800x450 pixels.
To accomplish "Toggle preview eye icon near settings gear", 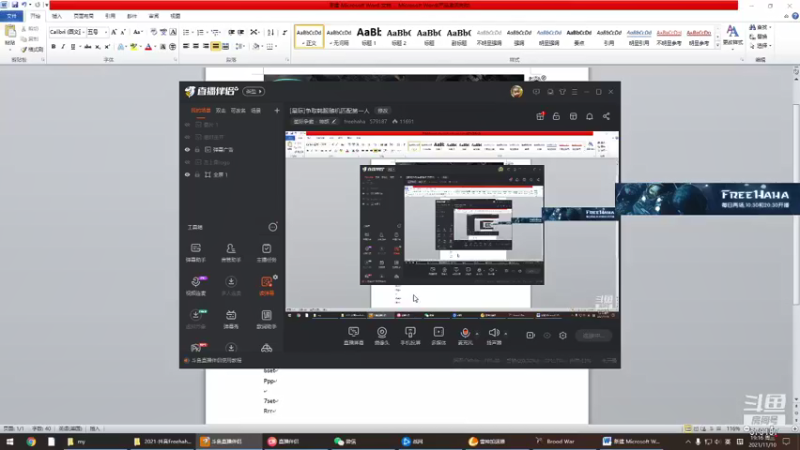I will (547, 336).
